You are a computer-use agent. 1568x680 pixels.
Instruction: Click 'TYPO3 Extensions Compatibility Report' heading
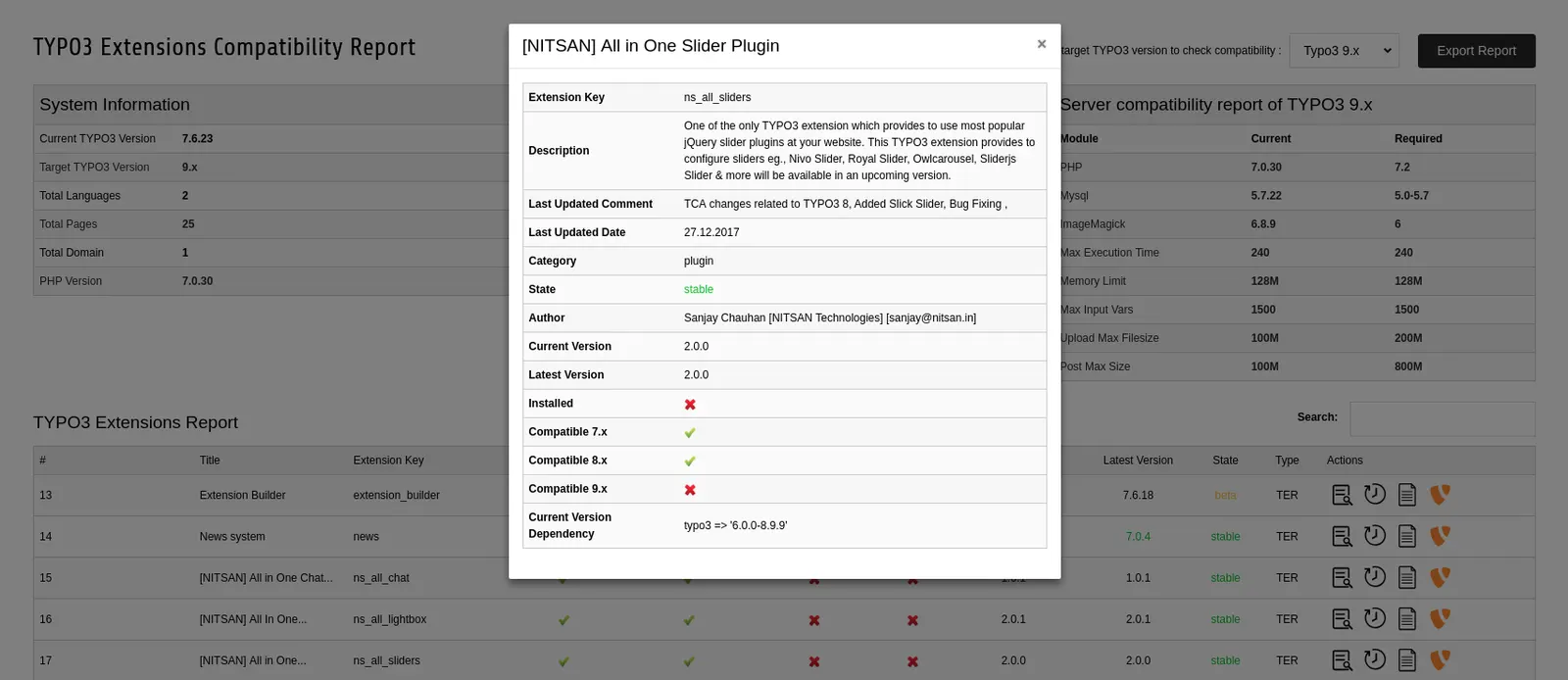[x=224, y=47]
